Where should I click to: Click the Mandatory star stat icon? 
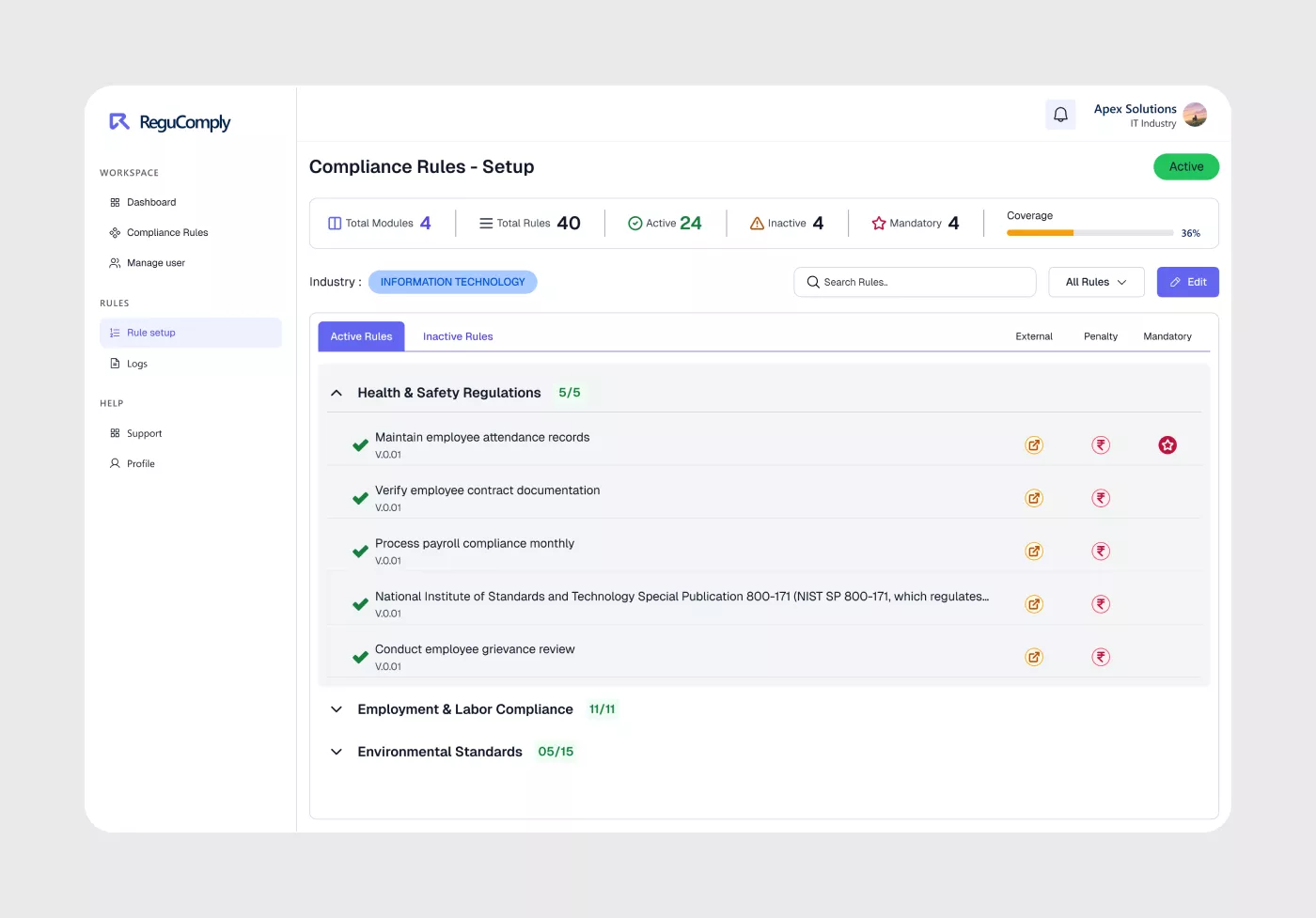click(x=879, y=224)
